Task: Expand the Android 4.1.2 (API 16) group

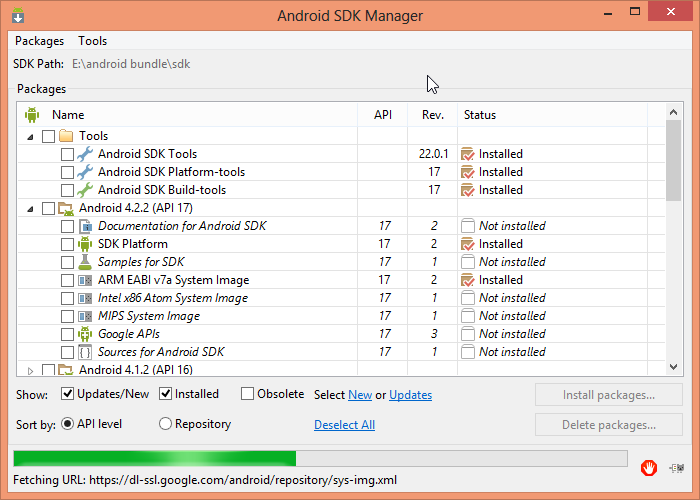Action: pos(30,370)
